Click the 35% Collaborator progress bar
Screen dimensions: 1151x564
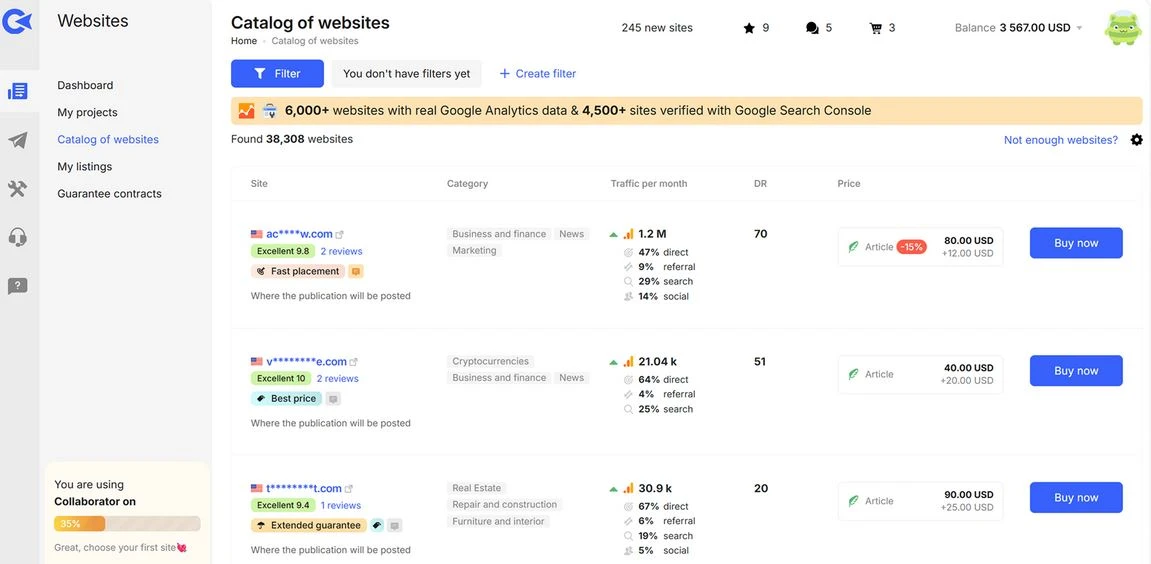coord(127,523)
